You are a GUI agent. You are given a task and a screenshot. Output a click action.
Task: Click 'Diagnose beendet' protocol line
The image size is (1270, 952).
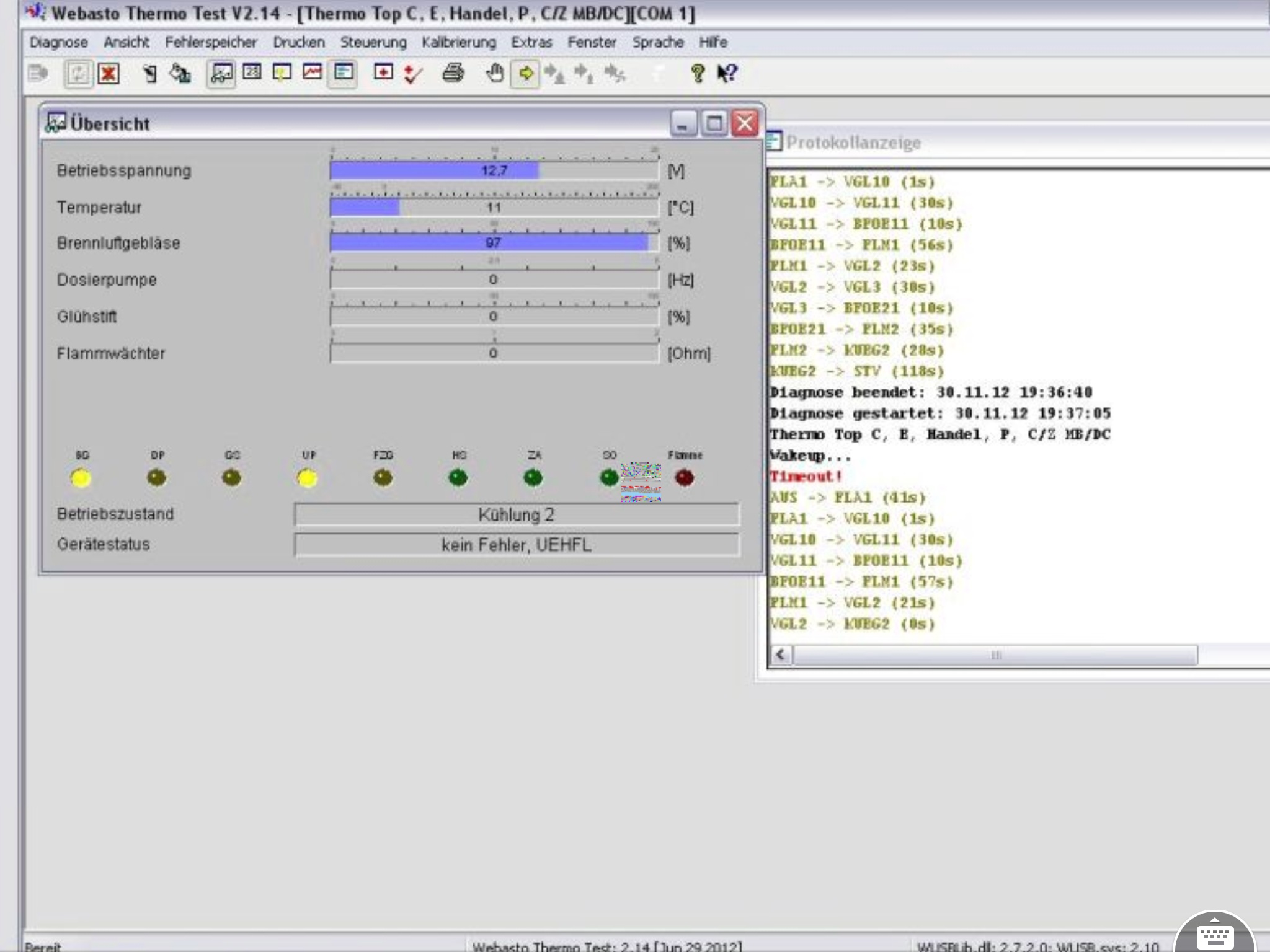[931, 392]
